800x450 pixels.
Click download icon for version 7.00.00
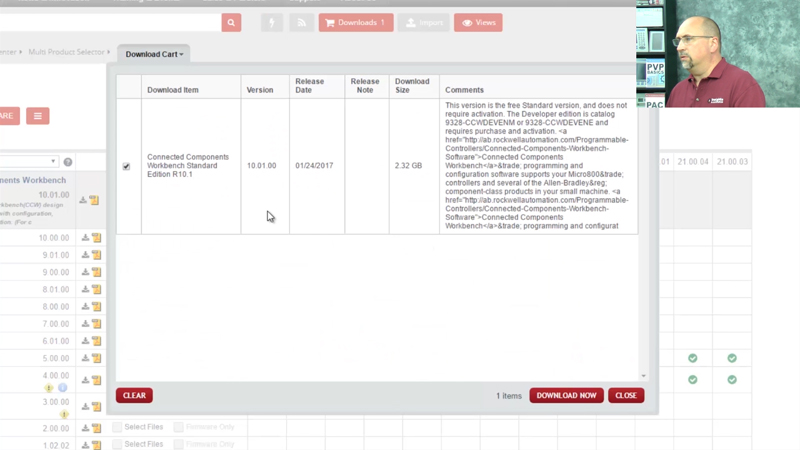click(x=85, y=324)
